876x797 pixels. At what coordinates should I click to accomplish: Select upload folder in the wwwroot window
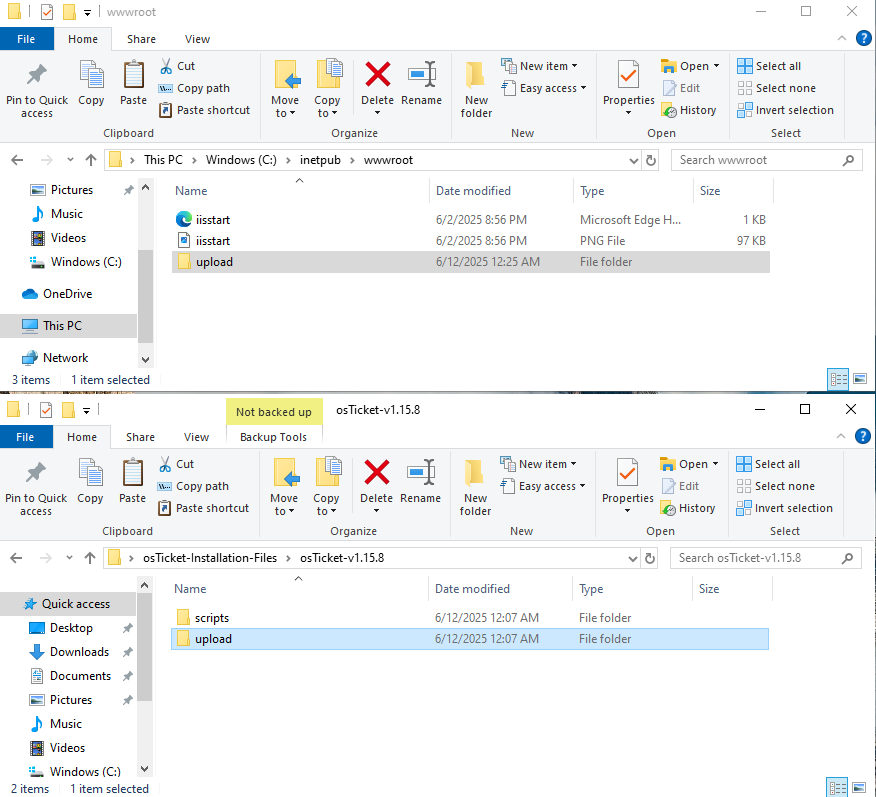click(470, 262)
